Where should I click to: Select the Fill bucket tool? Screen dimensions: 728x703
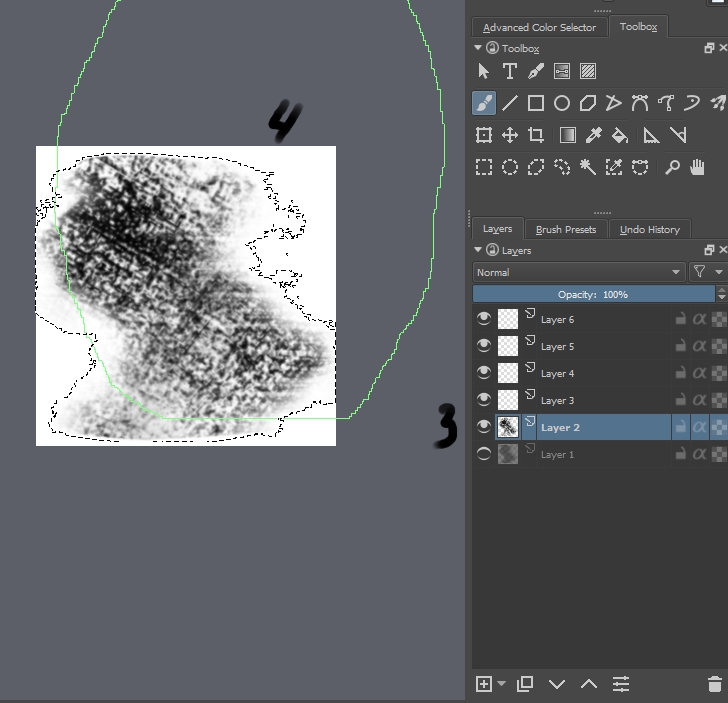pos(620,135)
